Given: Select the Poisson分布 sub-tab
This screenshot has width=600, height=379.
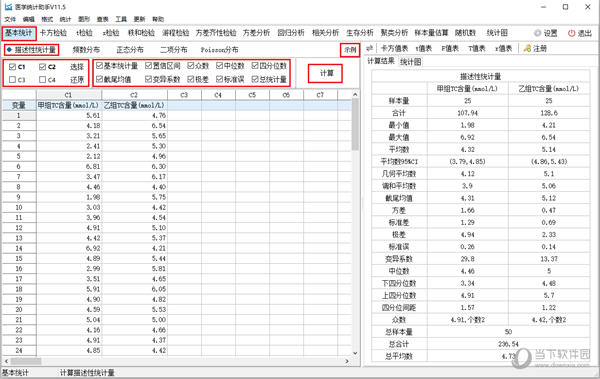Looking at the screenshot, I should click(x=220, y=50).
